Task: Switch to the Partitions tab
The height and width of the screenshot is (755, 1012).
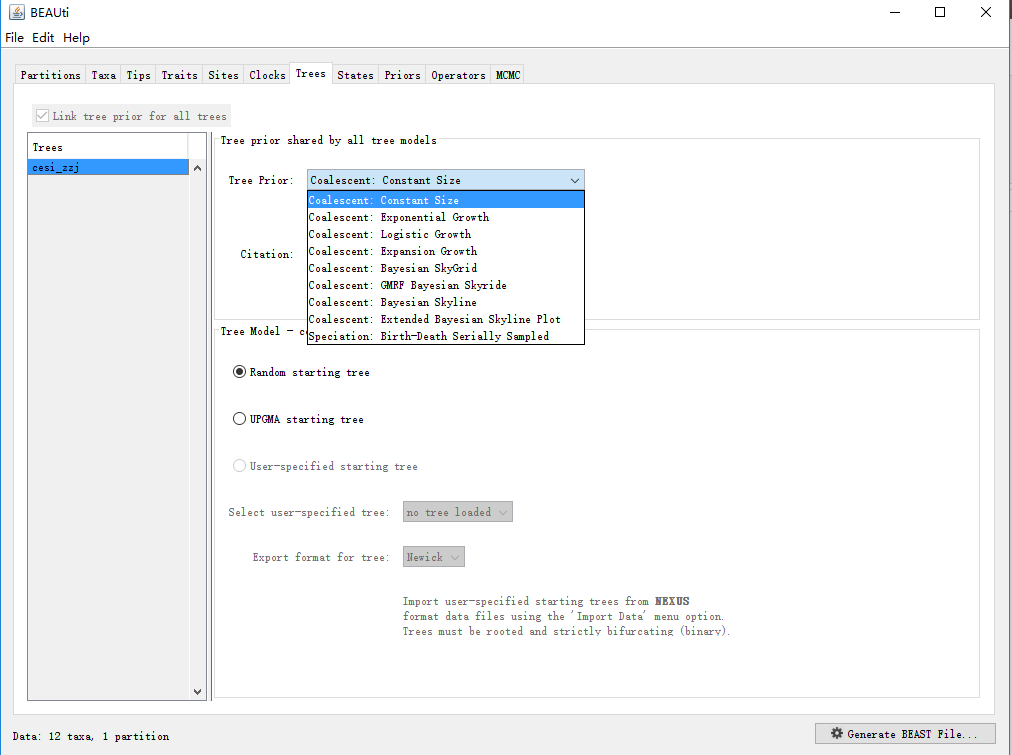Action: pyautogui.click(x=50, y=75)
